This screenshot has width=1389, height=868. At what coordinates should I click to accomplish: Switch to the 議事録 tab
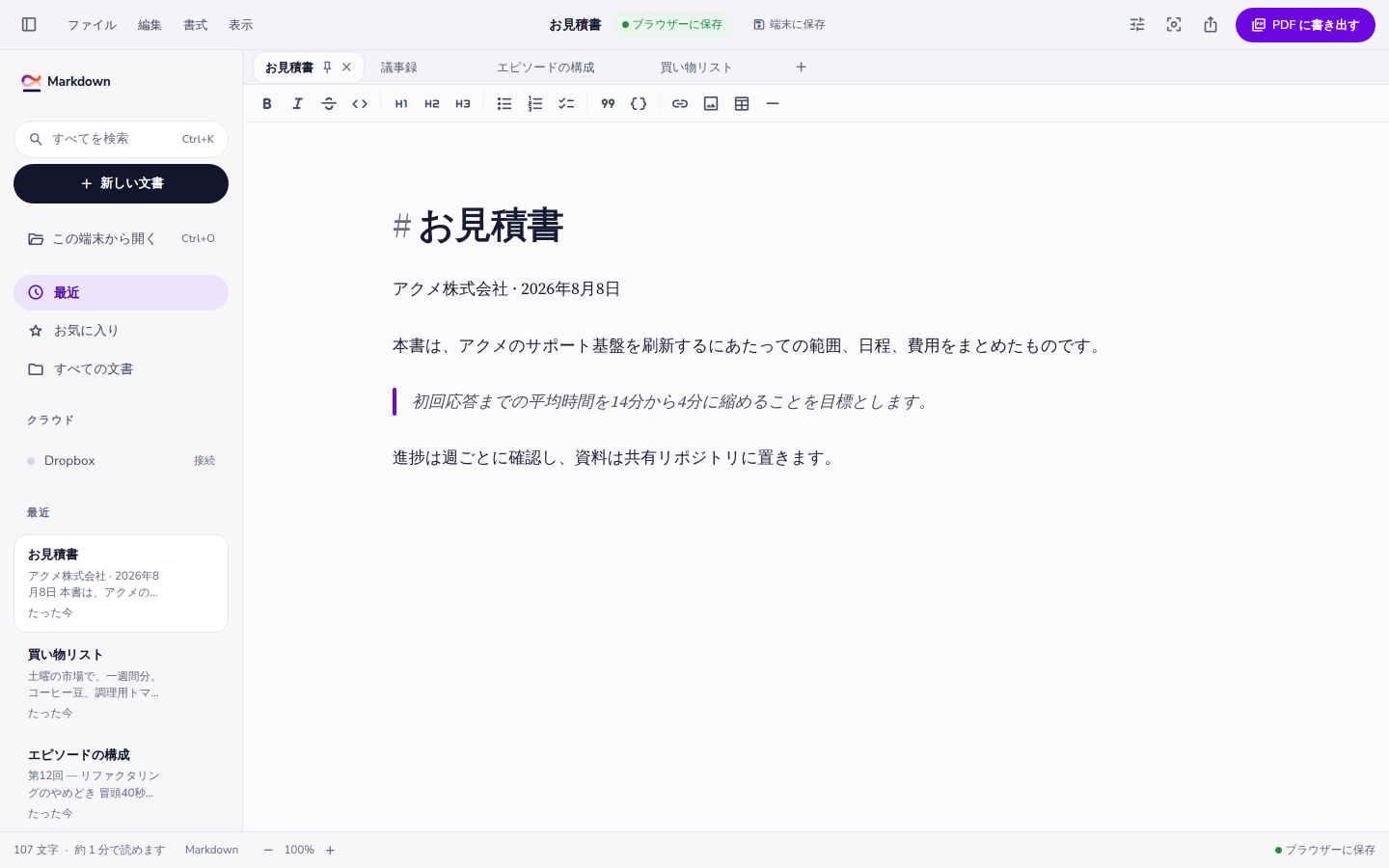399,68
